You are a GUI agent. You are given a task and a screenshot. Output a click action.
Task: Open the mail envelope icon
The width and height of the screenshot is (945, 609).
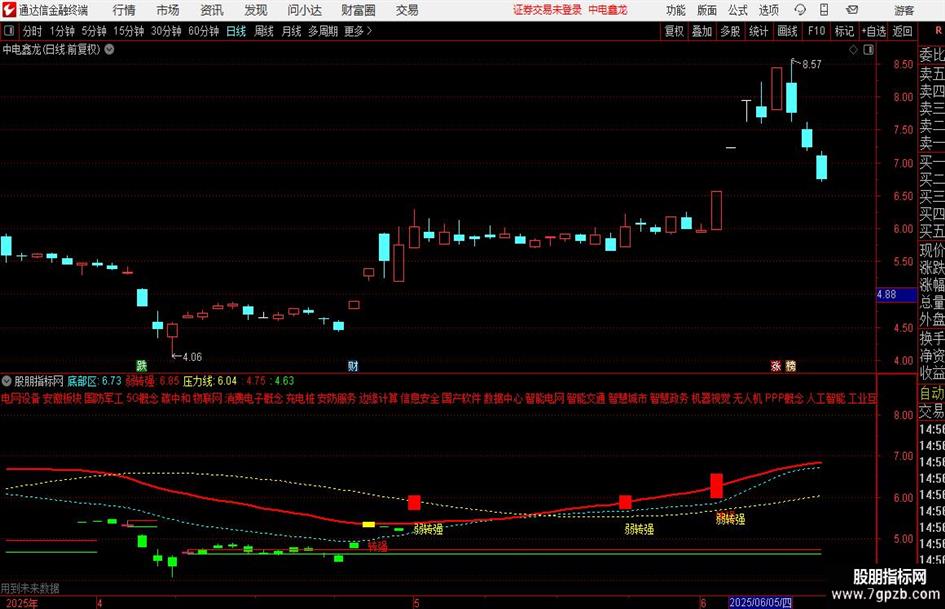(852, 10)
